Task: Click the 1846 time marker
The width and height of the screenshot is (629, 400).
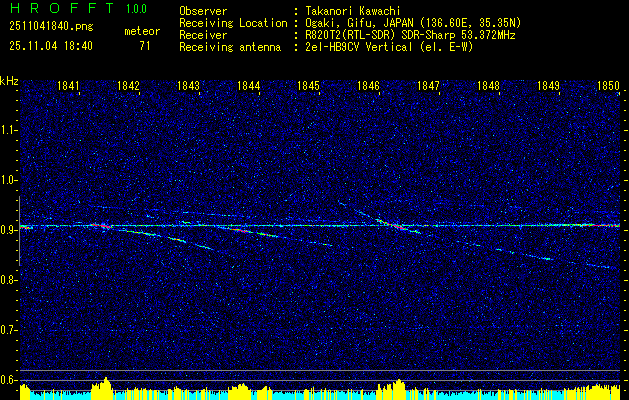Action: (x=369, y=85)
